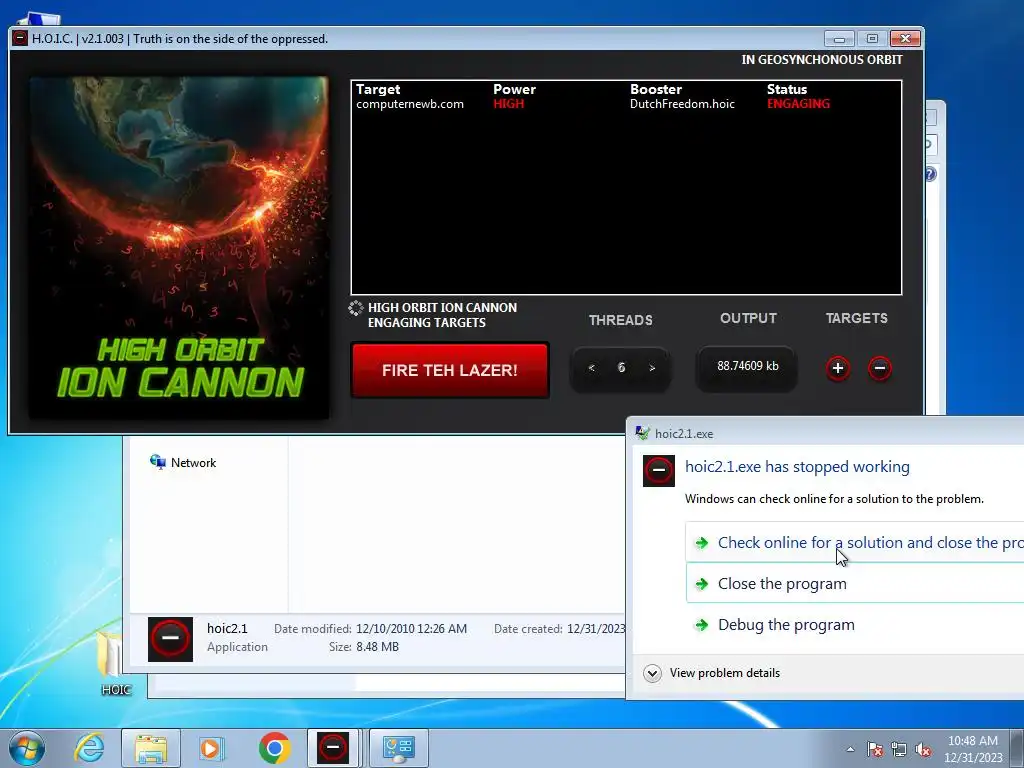The image size is (1024, 768).
Task: Choose Close the program option
Action: pos(854,583)
